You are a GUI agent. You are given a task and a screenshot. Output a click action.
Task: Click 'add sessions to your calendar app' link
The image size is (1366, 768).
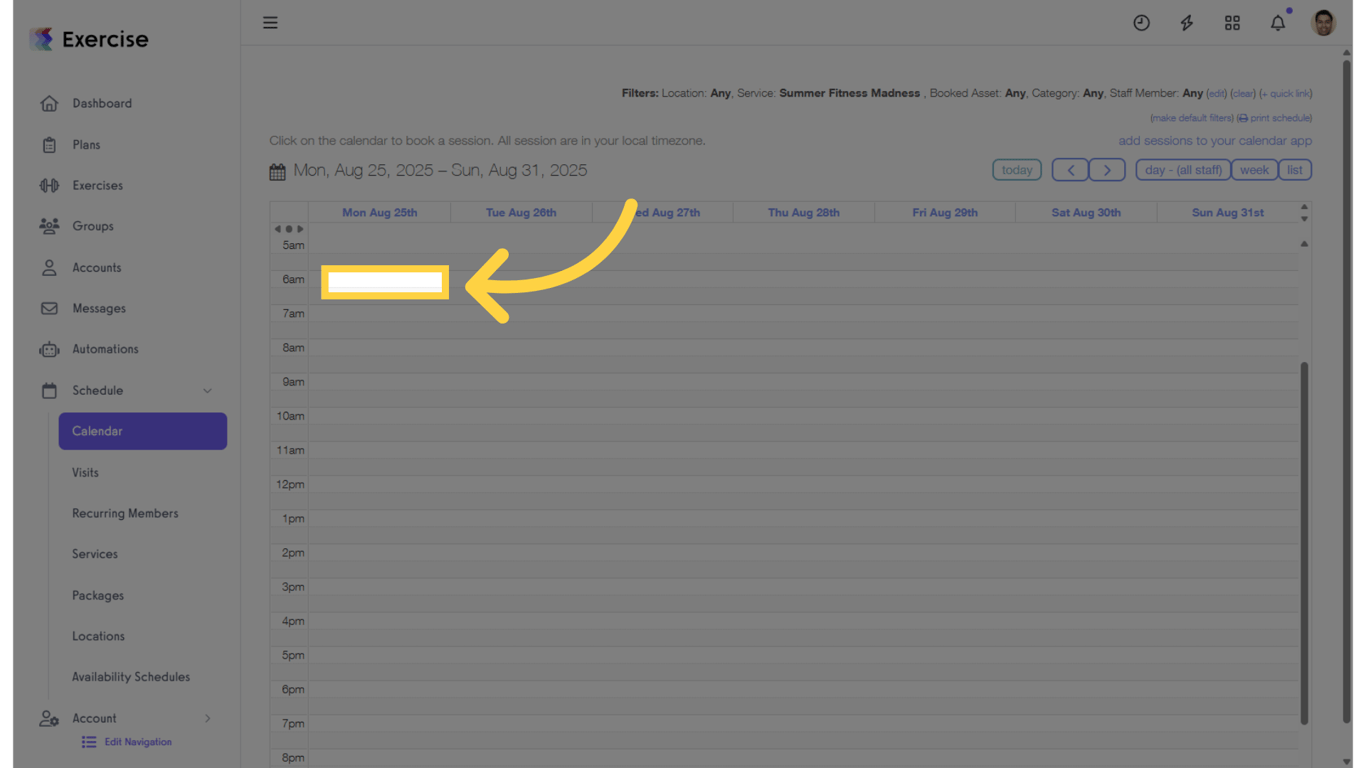pyautogui.click(x=1214, y=141)
